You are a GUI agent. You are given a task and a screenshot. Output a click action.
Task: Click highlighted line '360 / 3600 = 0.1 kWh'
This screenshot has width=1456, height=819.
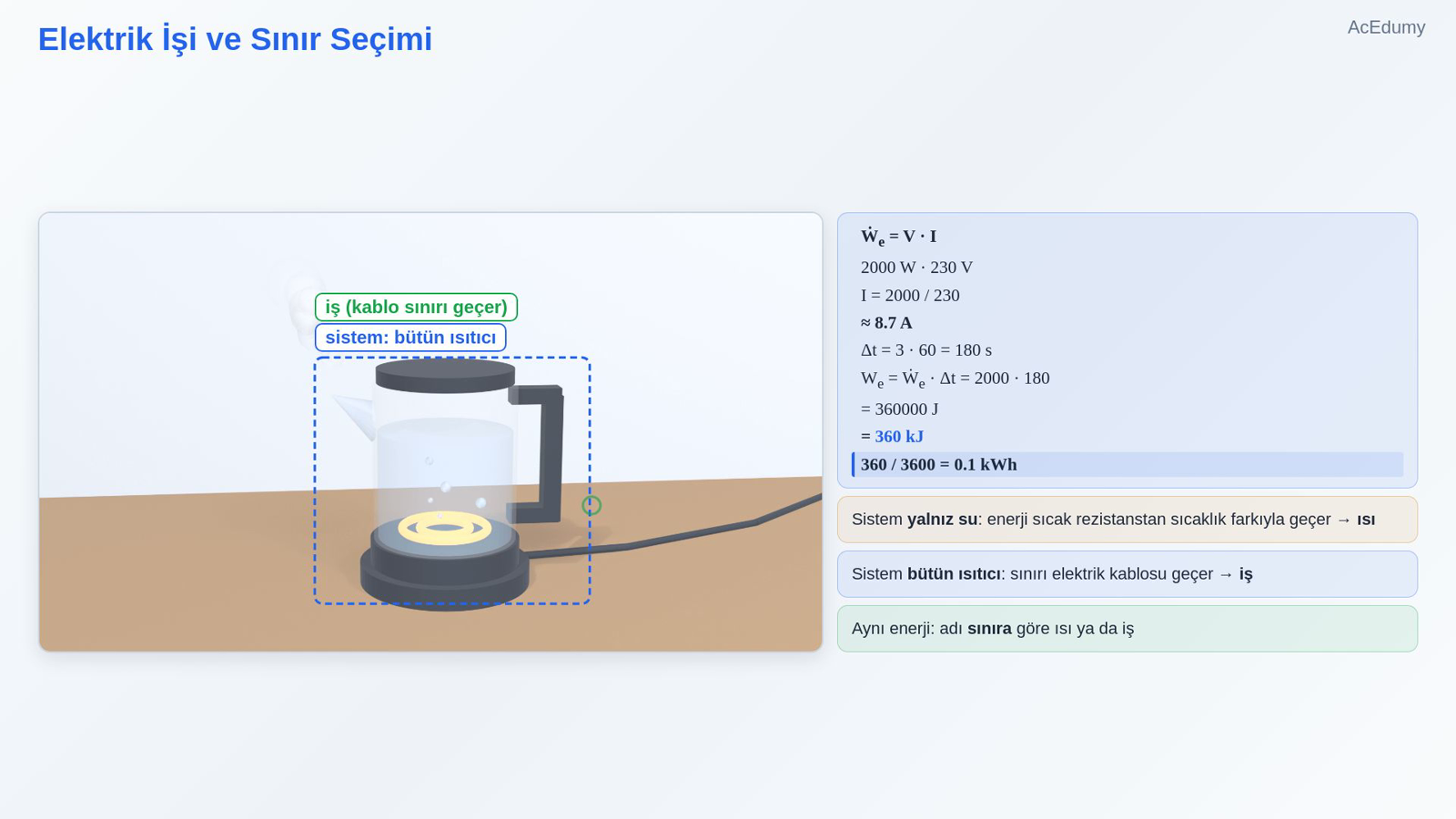[1127, 464]
